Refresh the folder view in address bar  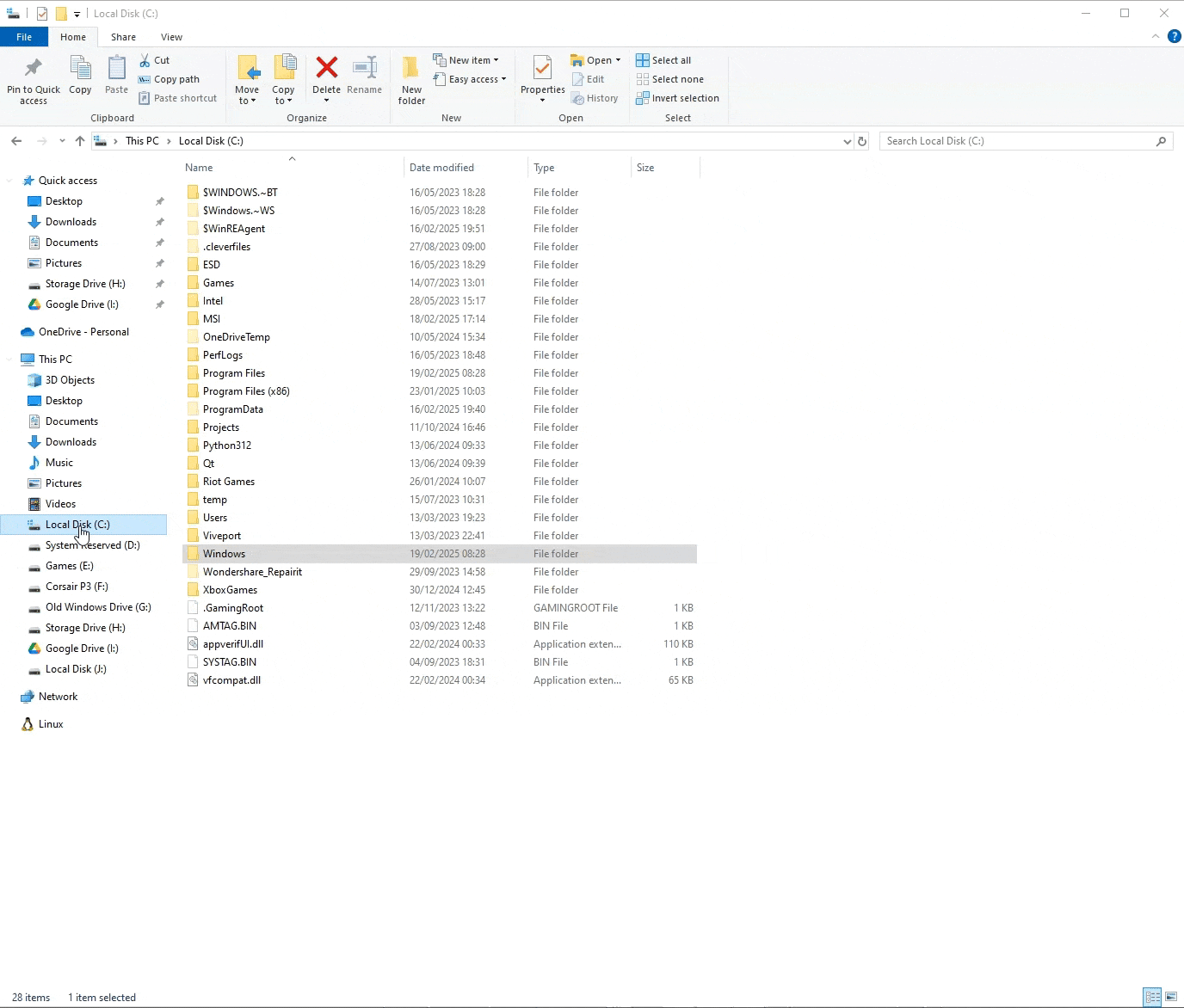pos(862,141)
